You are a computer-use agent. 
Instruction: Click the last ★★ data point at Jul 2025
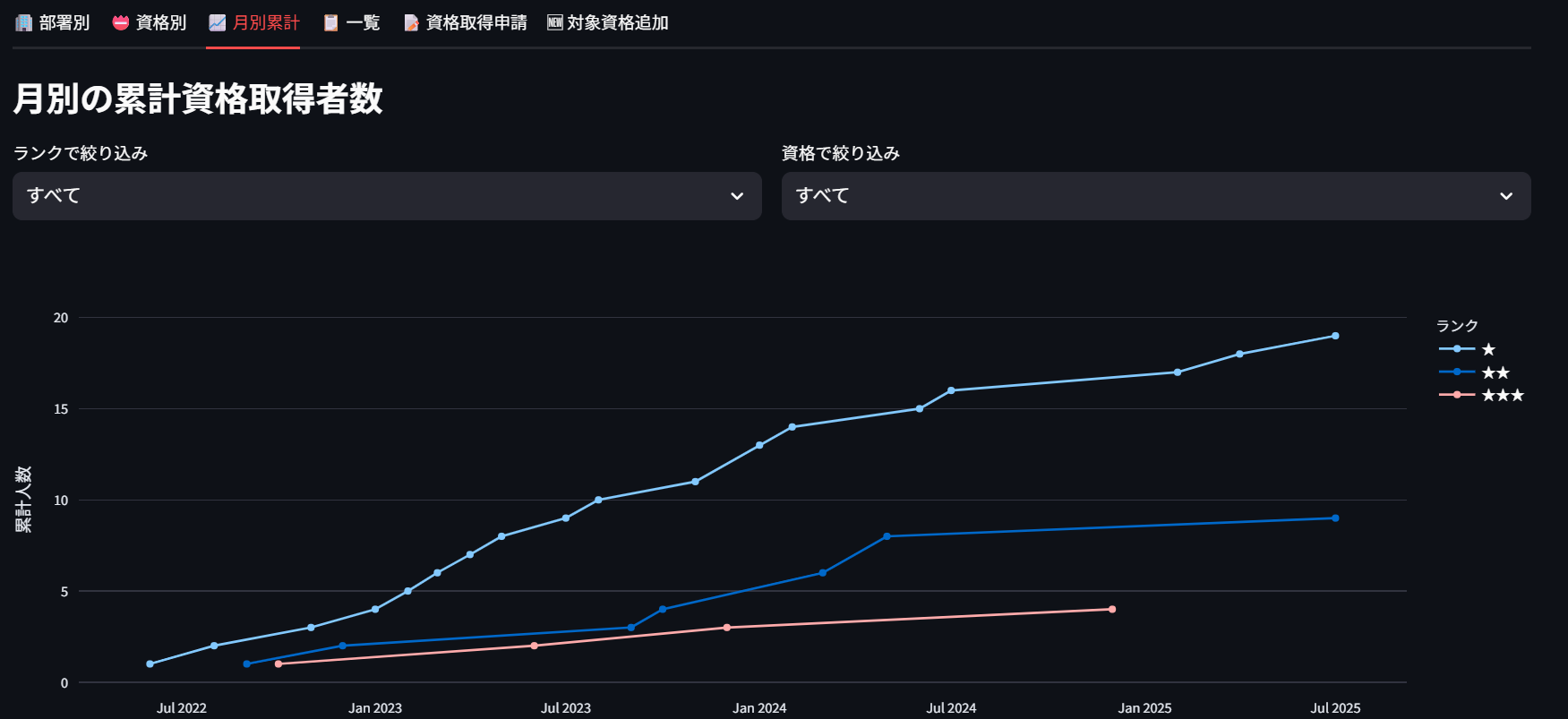tap(1335, 518)
